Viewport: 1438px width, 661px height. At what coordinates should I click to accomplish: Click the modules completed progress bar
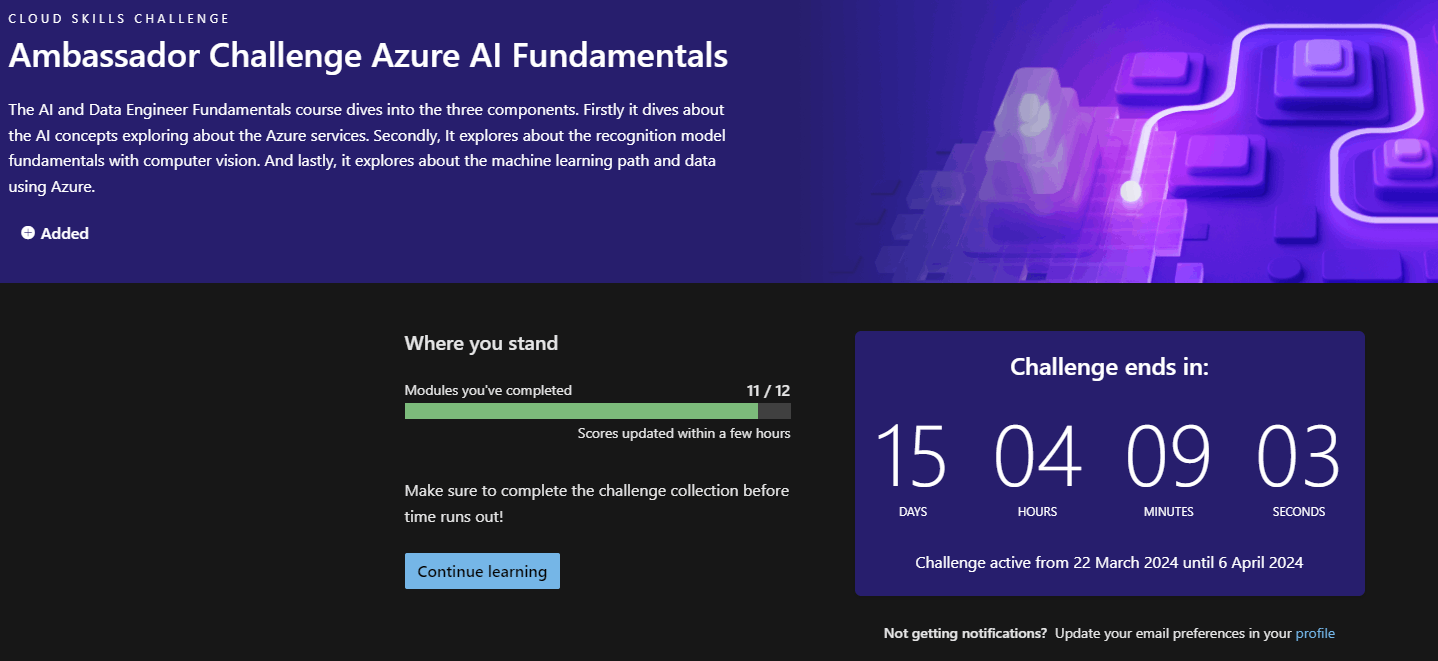click(x=597, y=410)
